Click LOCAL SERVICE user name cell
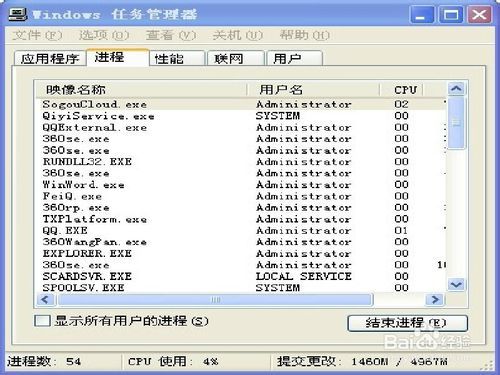 pyautogui.click(x=304, y=276)
